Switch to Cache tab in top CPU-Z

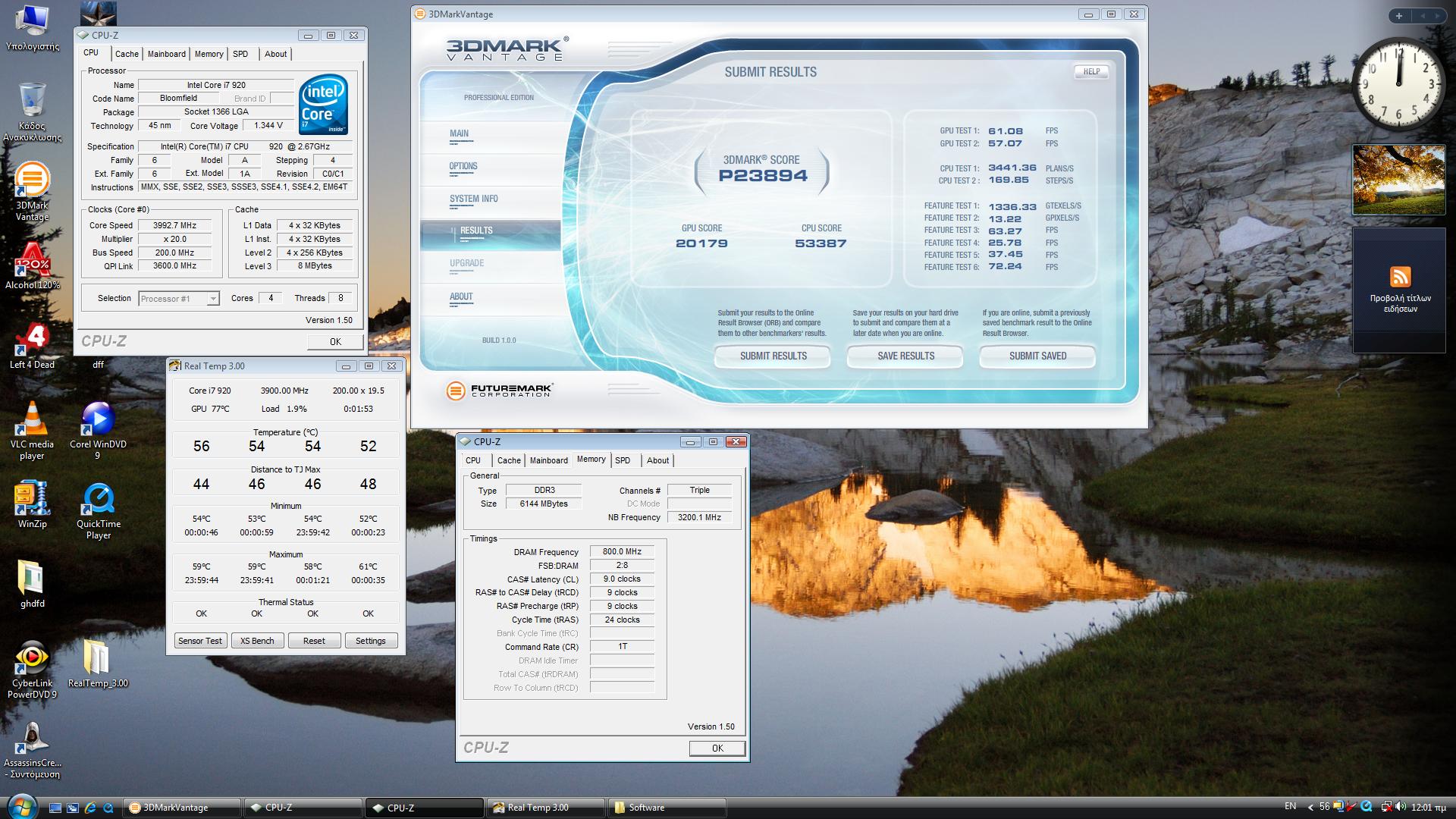coord(127,54)
